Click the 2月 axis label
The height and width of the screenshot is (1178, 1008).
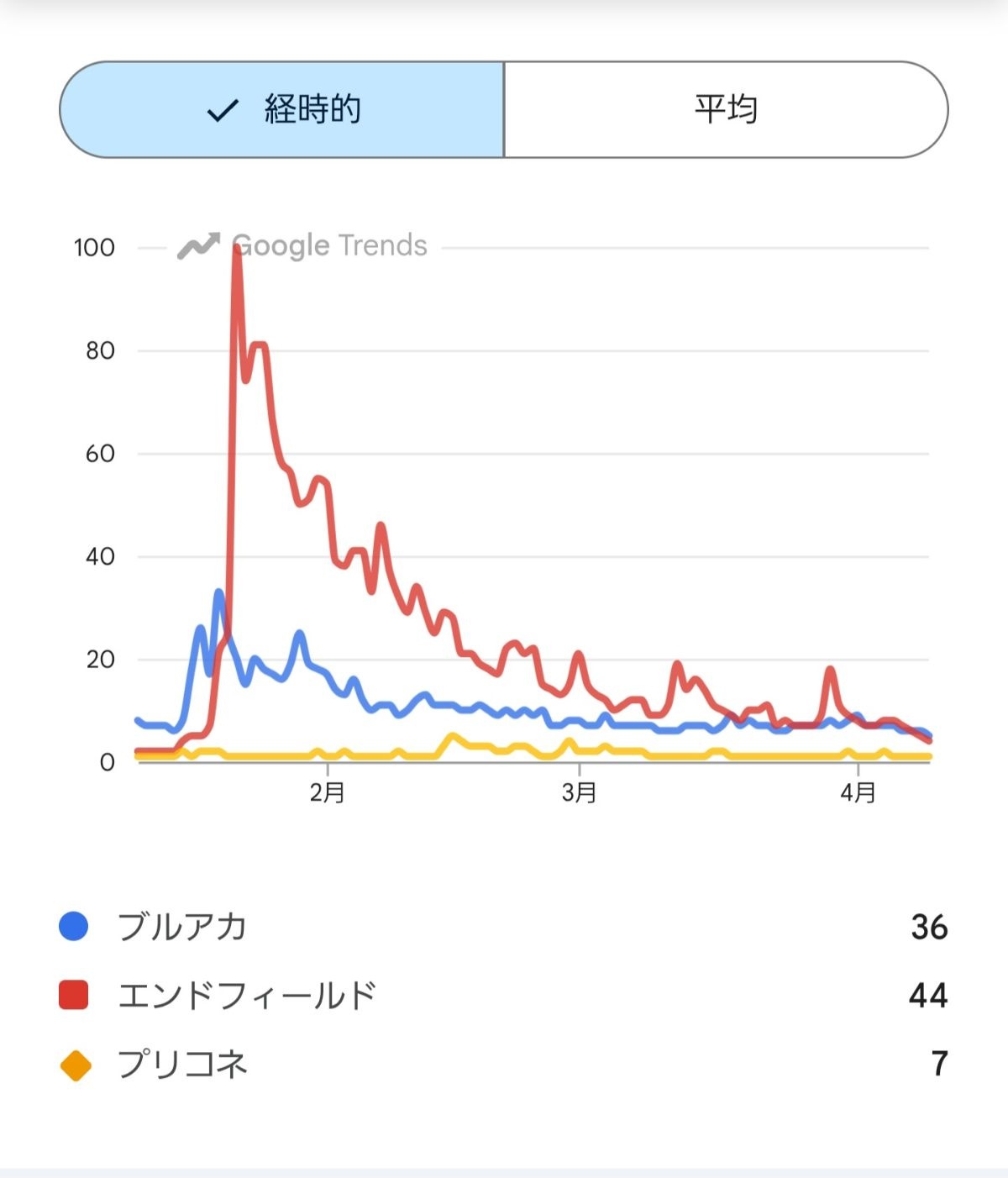[327, 792]
